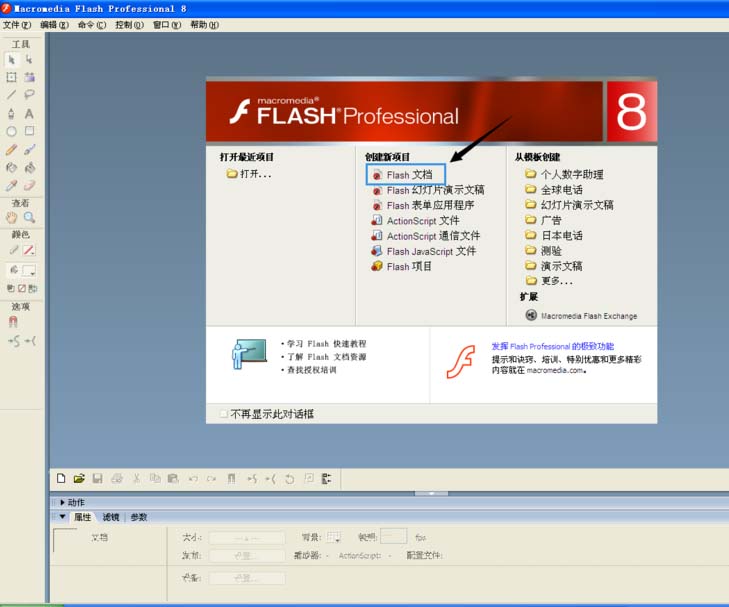Create an ActionScript 文件

pyautogui.click(x=416, y=221)
